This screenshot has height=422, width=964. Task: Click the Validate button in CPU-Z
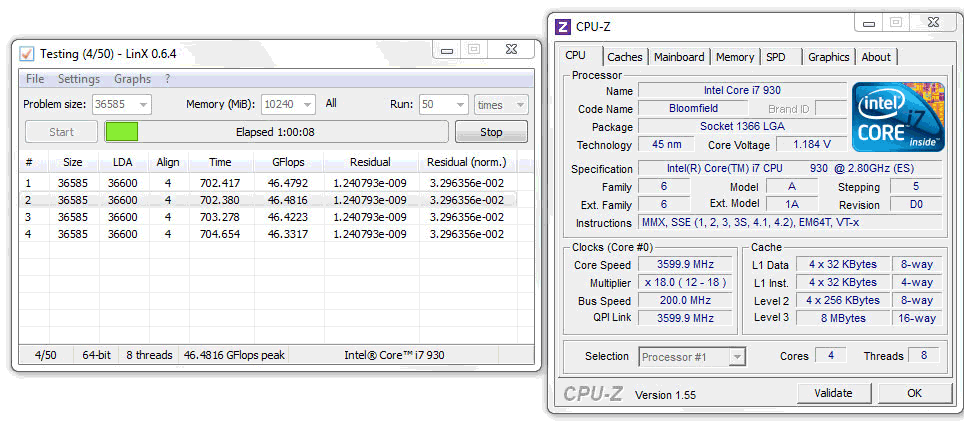[833, 393]
